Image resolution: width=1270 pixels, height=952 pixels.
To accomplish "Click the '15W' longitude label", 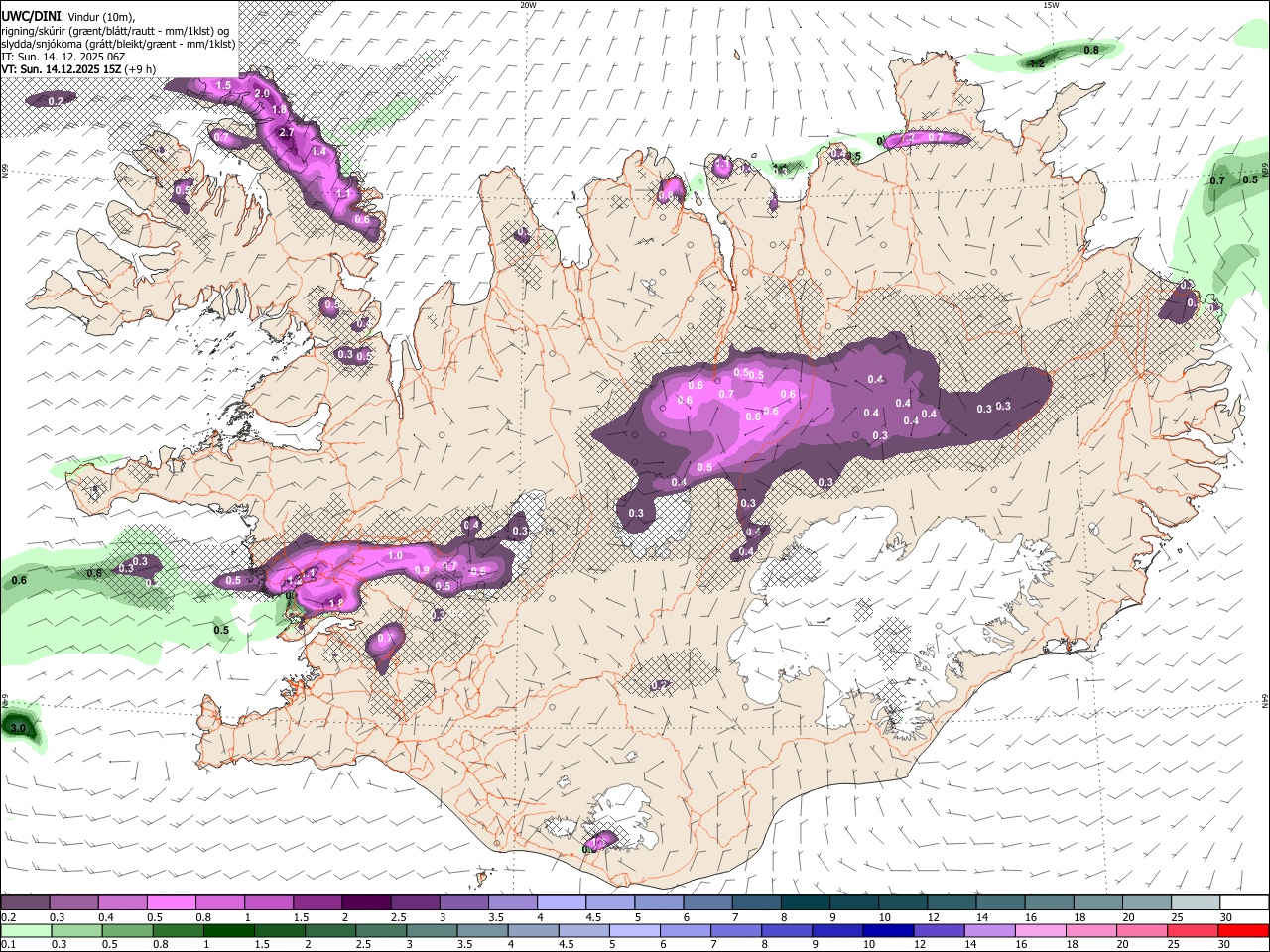I will [x=1051, y=5].
